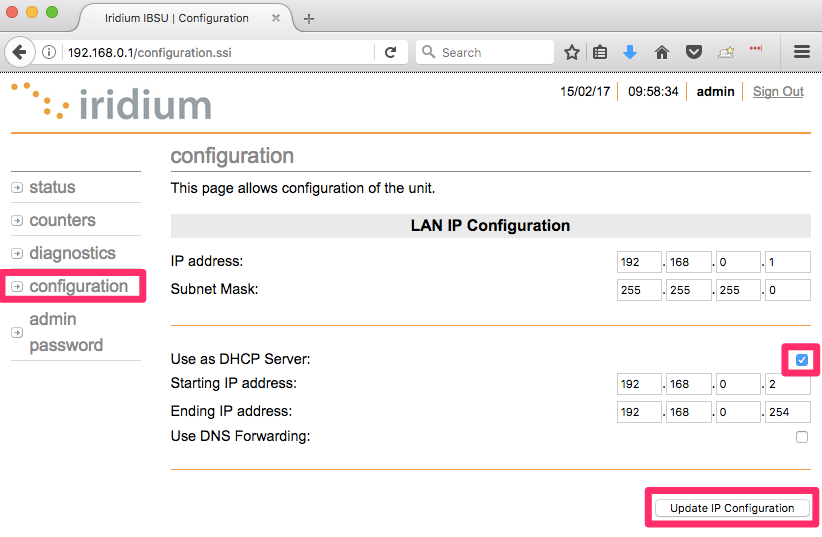Click arrow icon beside status

(17, 188)
